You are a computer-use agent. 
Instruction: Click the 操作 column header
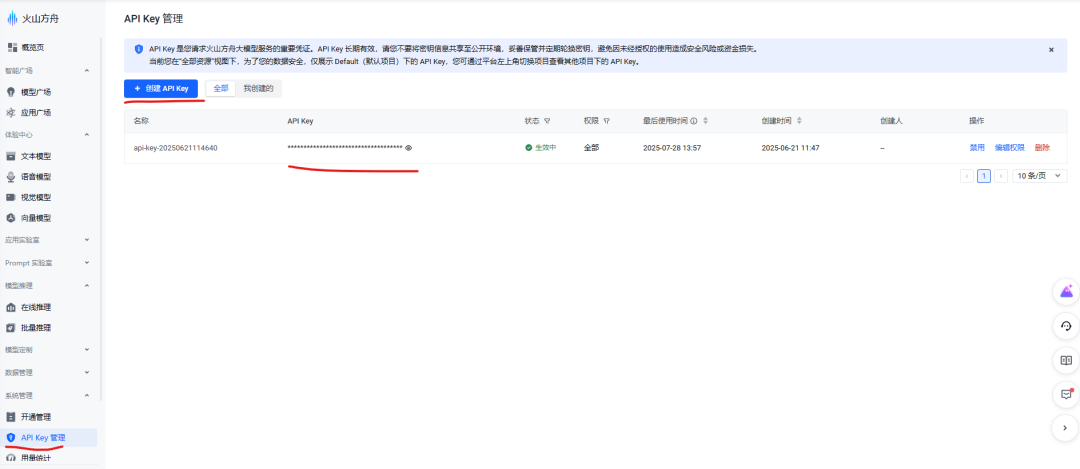977,121
